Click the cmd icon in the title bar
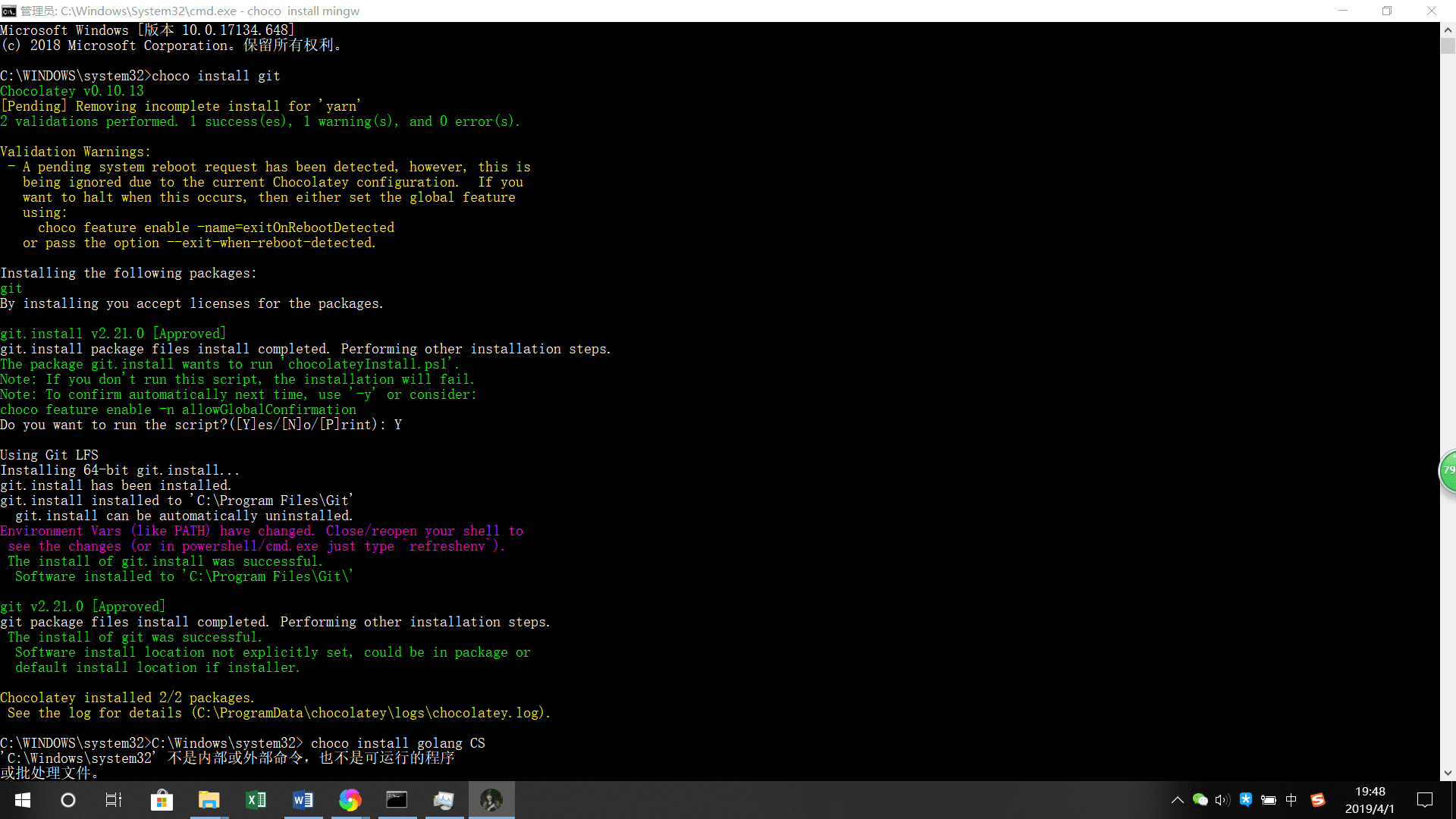The width and height of the screenshot is (1456, 819). tap(9, 11)
